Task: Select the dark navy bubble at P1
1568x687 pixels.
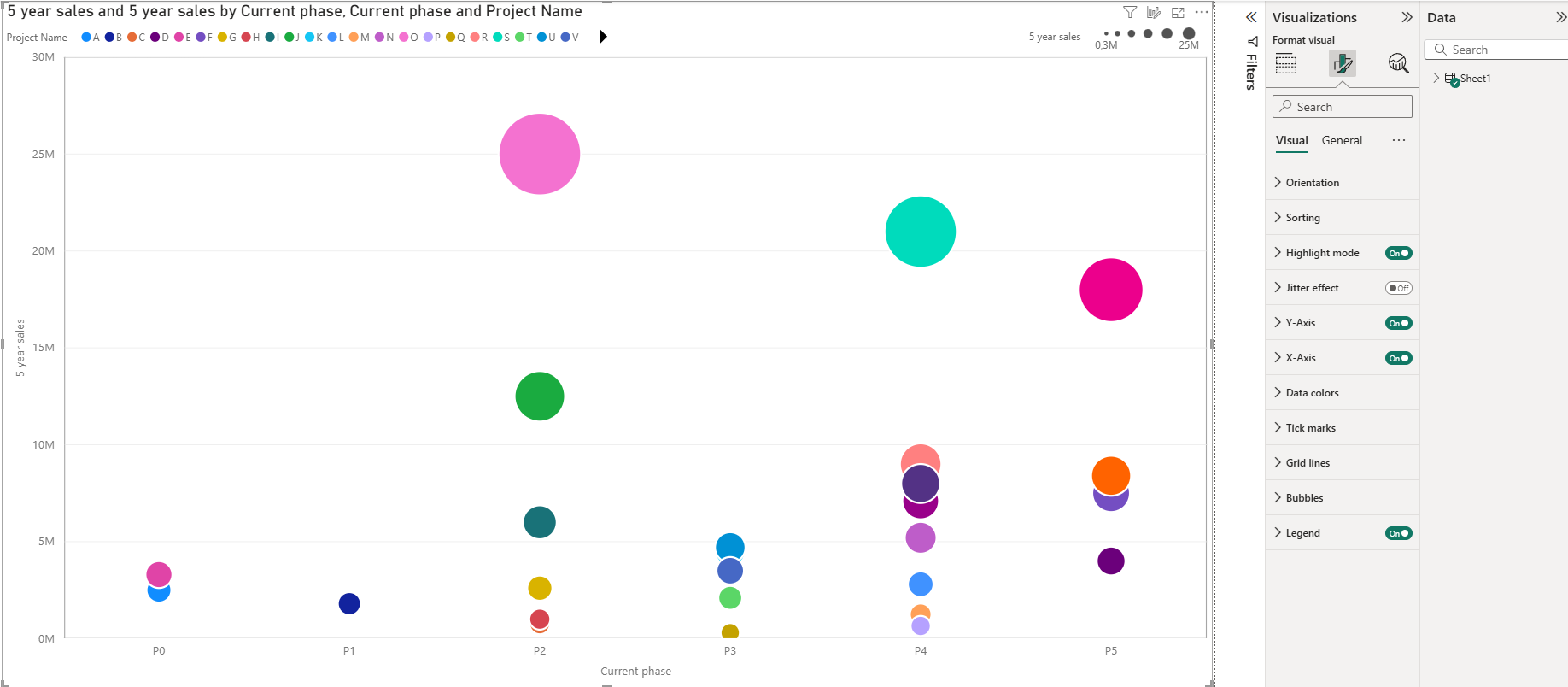Action: (349, 603)
